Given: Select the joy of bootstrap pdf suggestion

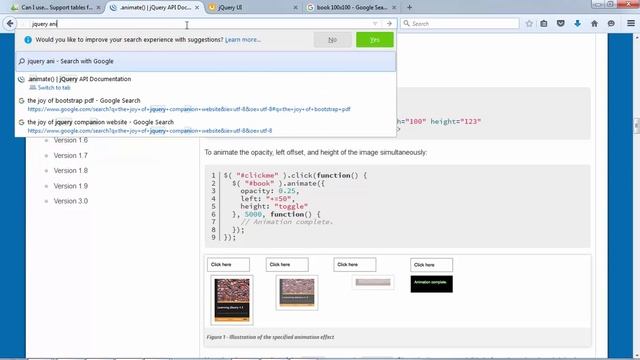Looking at the screenshot, I should 205,104.
